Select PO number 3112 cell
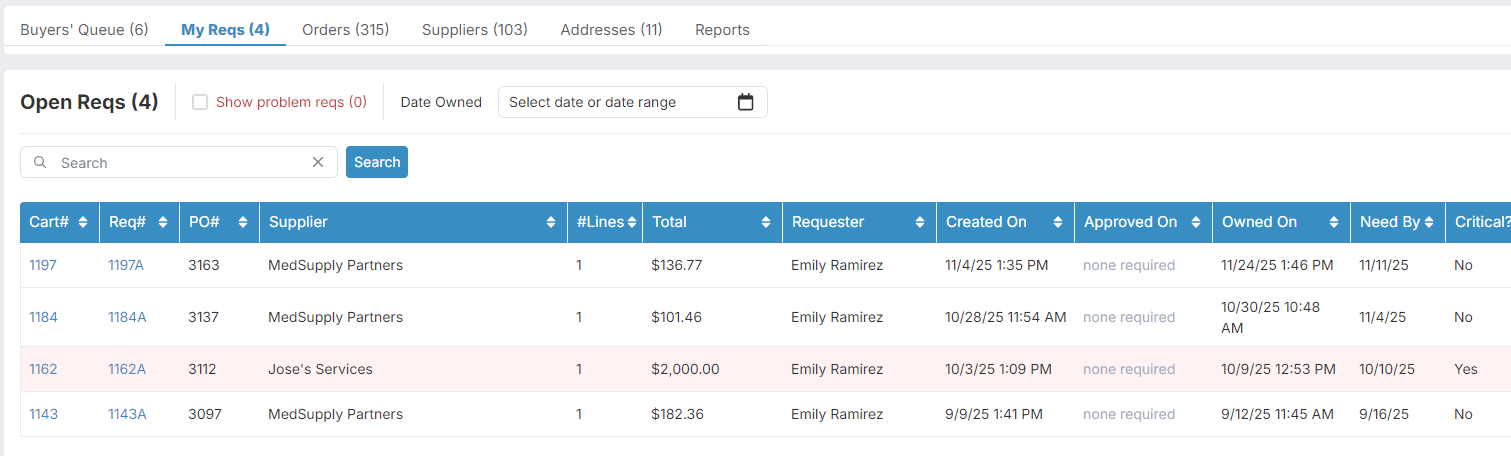The width and height of the screenshot is (1511, 456). pos(204,369)
